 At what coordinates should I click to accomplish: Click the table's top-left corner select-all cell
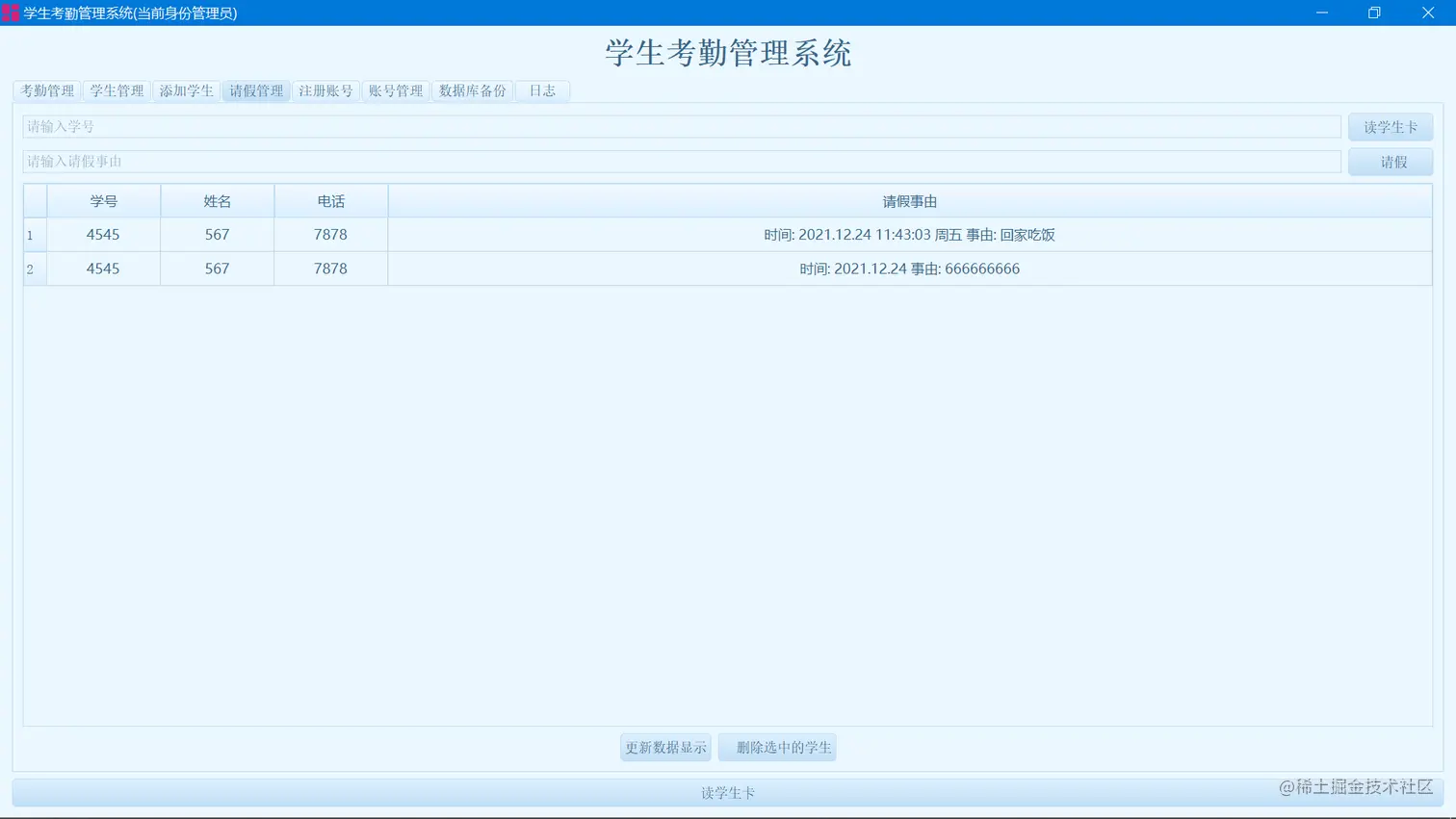coord(35,201)
